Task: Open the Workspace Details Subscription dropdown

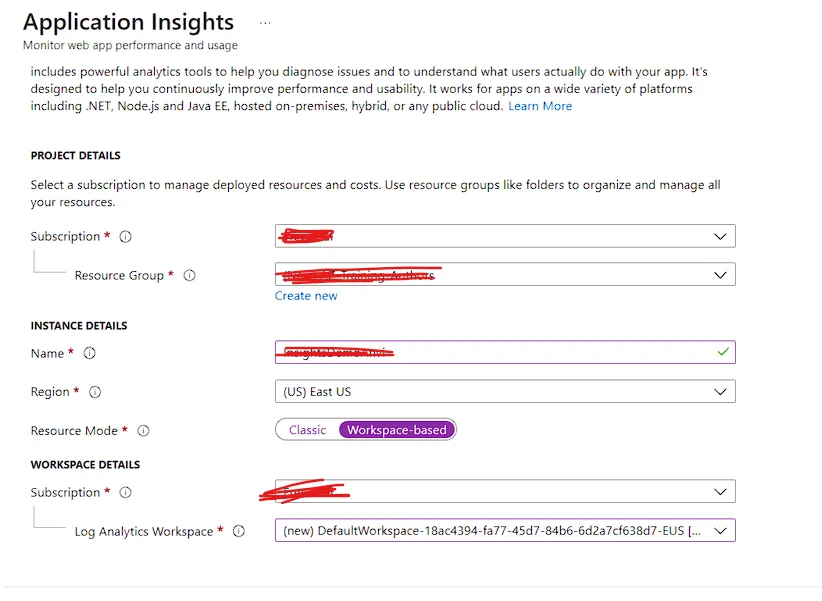Action: pyautogui.click(x=720, y=491)
